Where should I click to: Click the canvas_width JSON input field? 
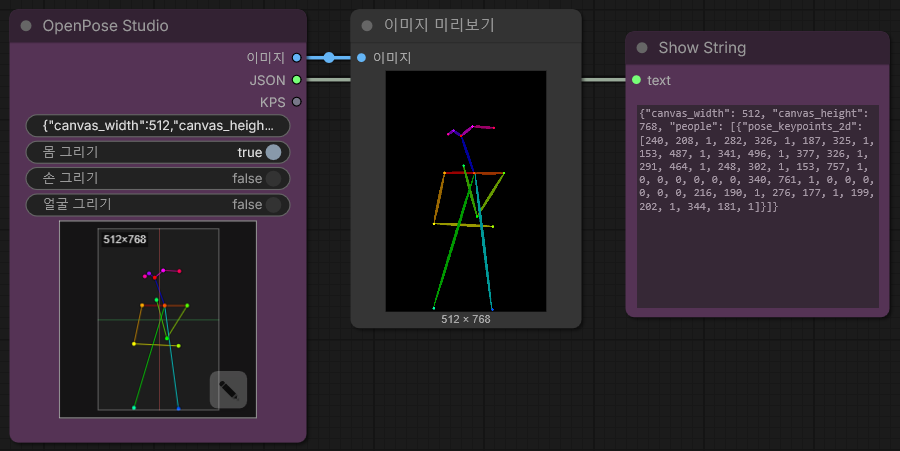pos(158,126)
